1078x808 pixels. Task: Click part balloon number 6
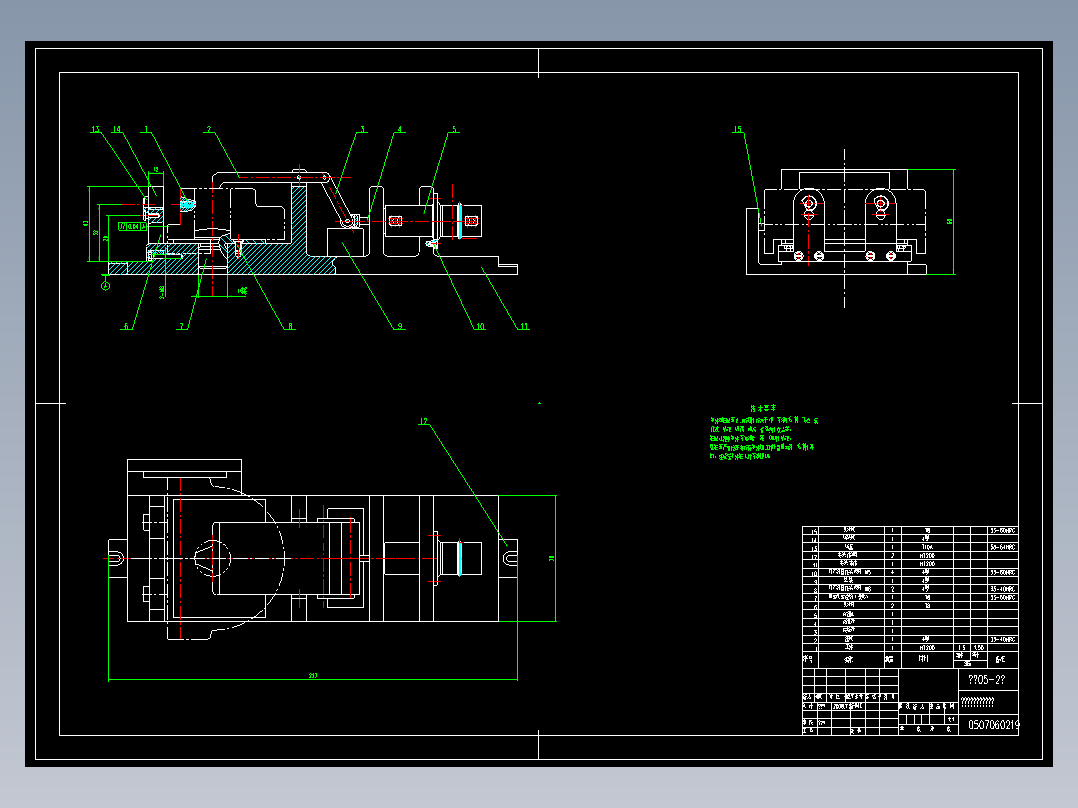click(126, 326)
